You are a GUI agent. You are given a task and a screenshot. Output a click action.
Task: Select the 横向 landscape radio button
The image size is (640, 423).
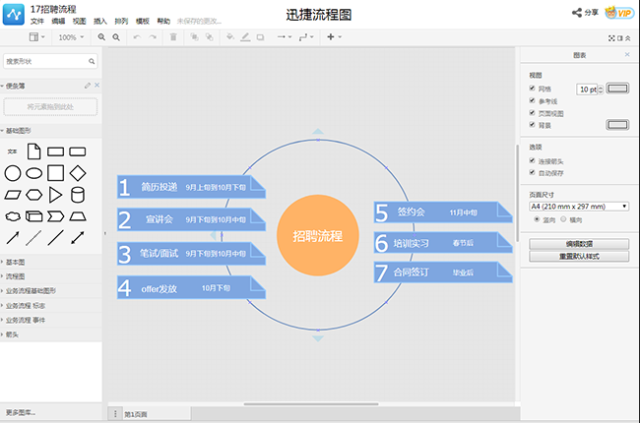[563, 220]
